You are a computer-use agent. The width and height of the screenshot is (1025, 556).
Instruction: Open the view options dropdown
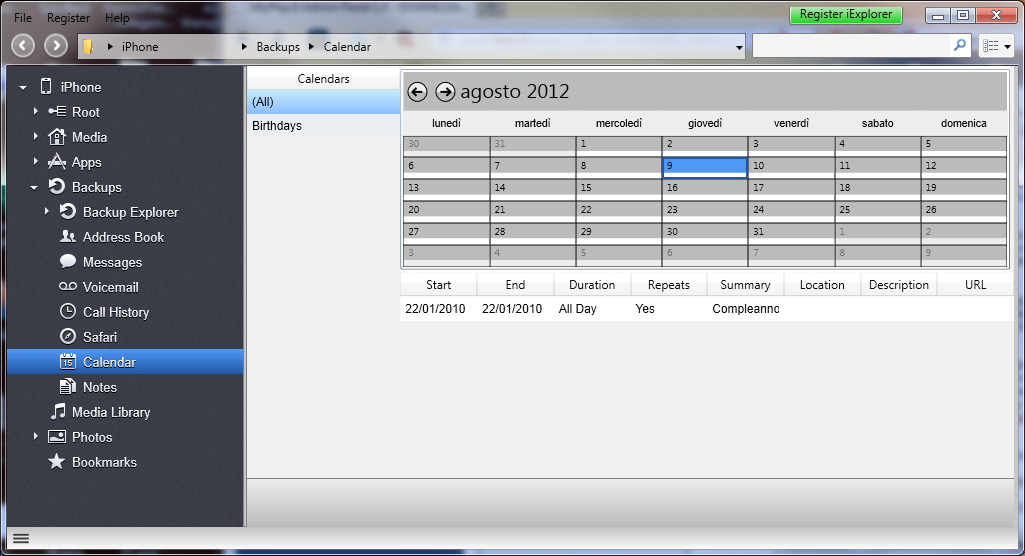point(997,46)
